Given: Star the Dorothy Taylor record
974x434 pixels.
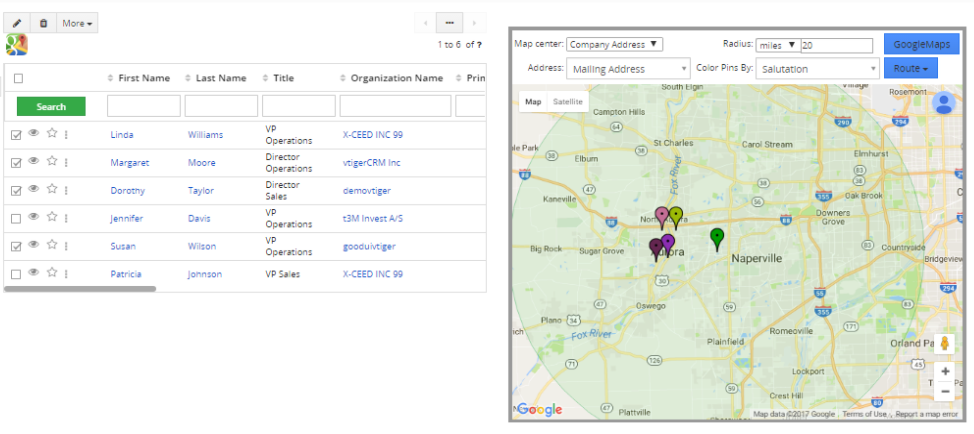Looking at the screenshot, I should point(52,189).
